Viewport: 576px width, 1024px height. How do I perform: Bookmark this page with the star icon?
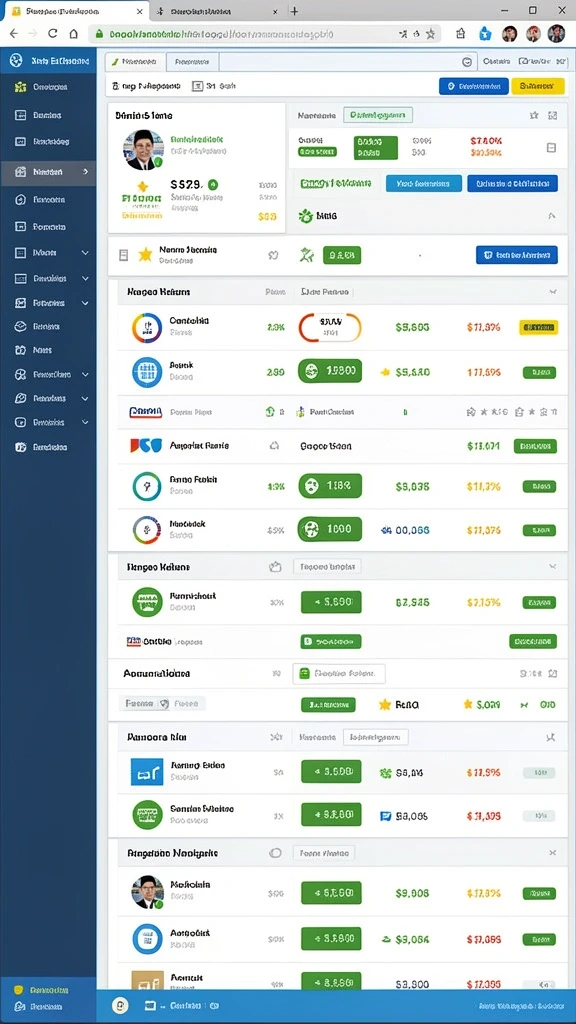[x=430, y=33]
